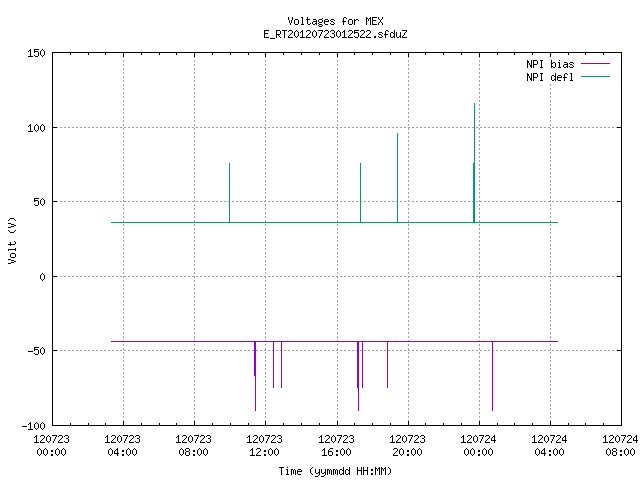Click the y-axis tick label "-50"
Viewport: 640px width, 480px height.
36,351
